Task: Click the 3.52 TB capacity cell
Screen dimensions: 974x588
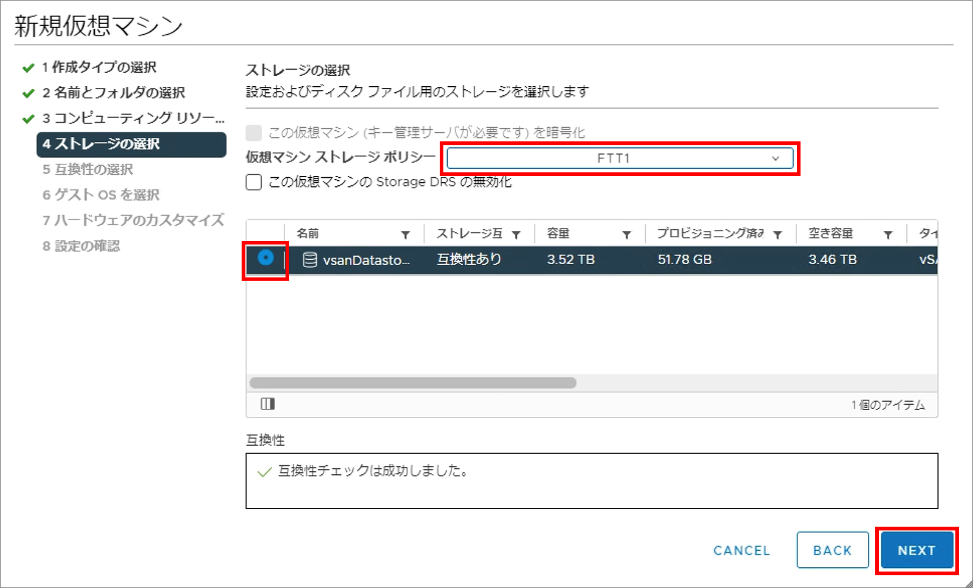Action: pos(571,260)
